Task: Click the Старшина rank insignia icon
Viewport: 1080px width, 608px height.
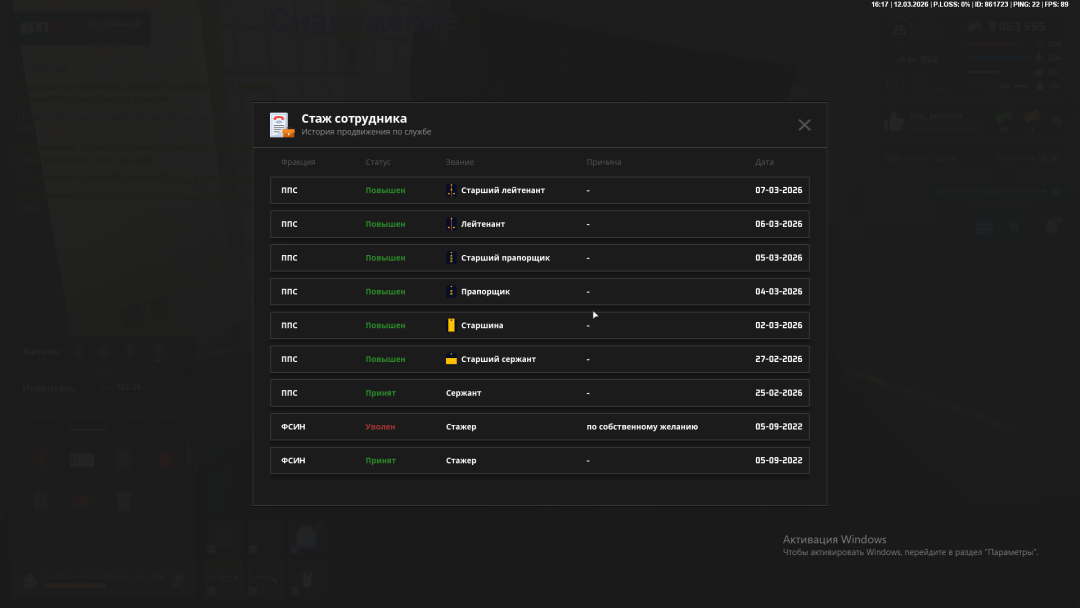Action: pos(451,326)
